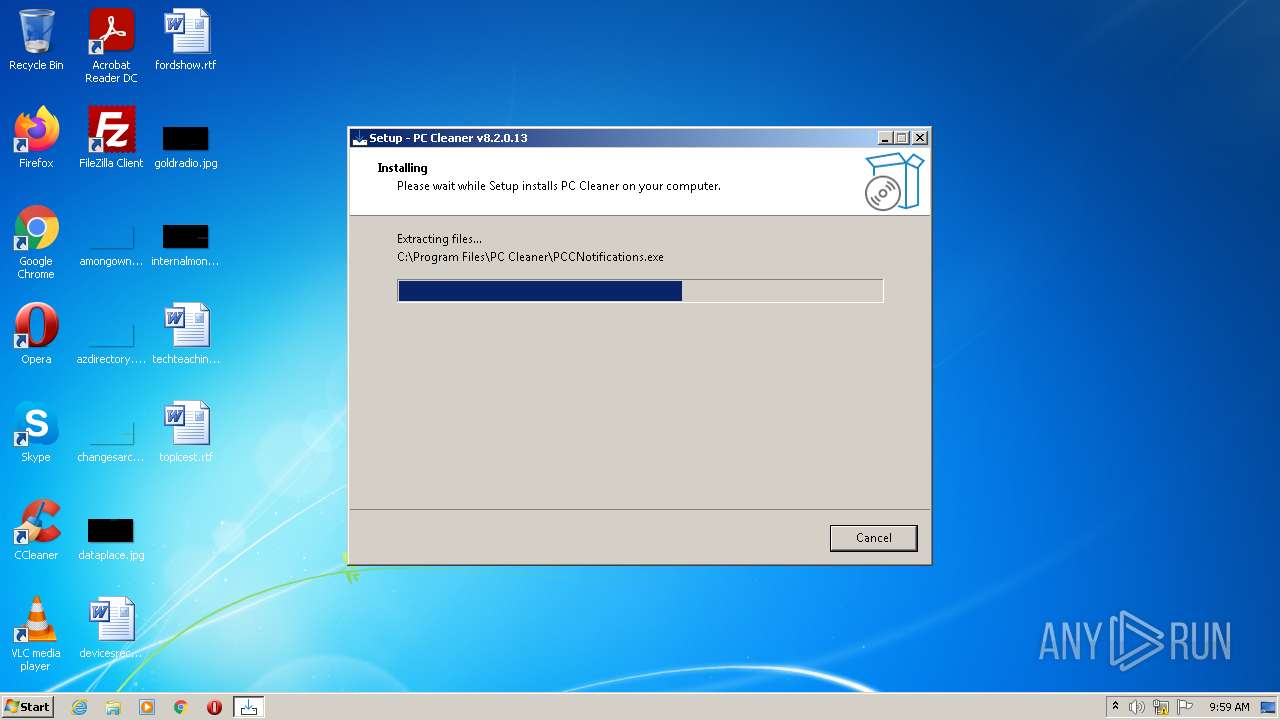
Task: Launch Chrome from the taskbar
Action: tap(181, 707)
